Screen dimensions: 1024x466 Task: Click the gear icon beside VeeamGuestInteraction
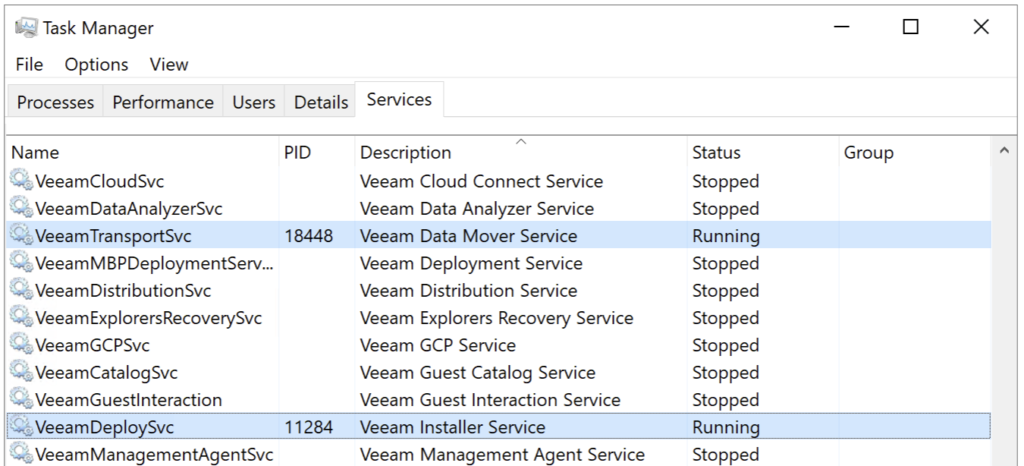point(22,398)
